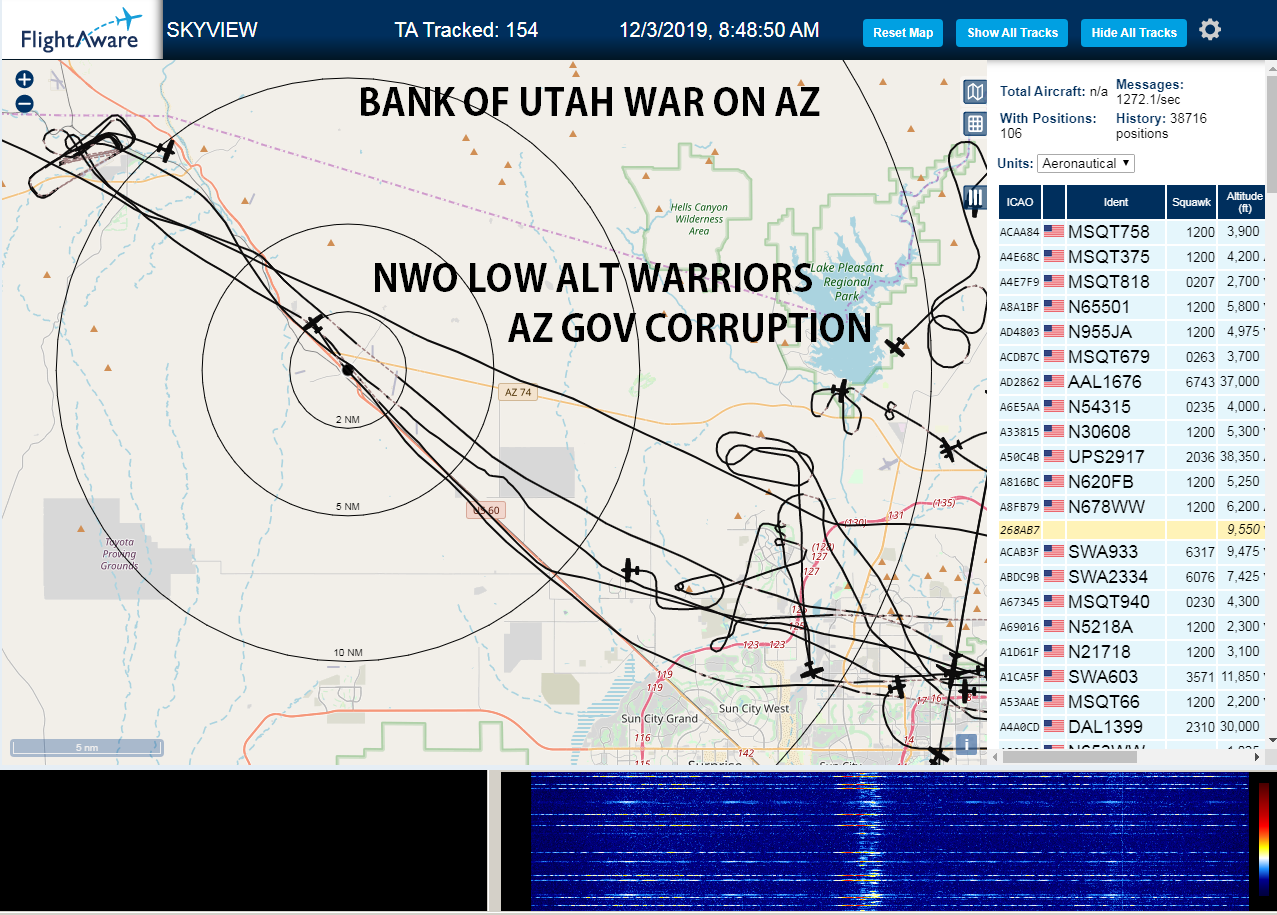Select the gray aircraft icon east of lake
1277x915 pixels.
(891, 464)
